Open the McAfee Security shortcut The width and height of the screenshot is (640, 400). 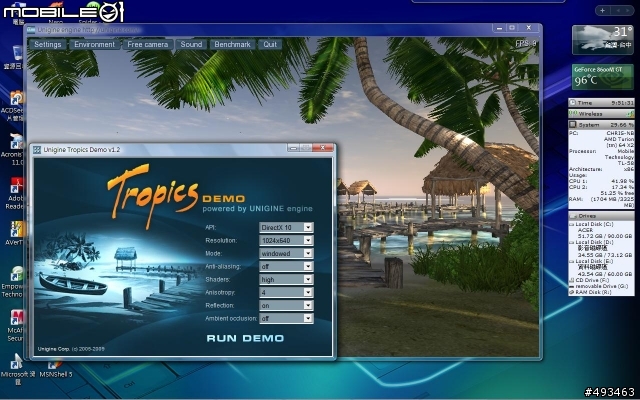click(x=16, y=326)
